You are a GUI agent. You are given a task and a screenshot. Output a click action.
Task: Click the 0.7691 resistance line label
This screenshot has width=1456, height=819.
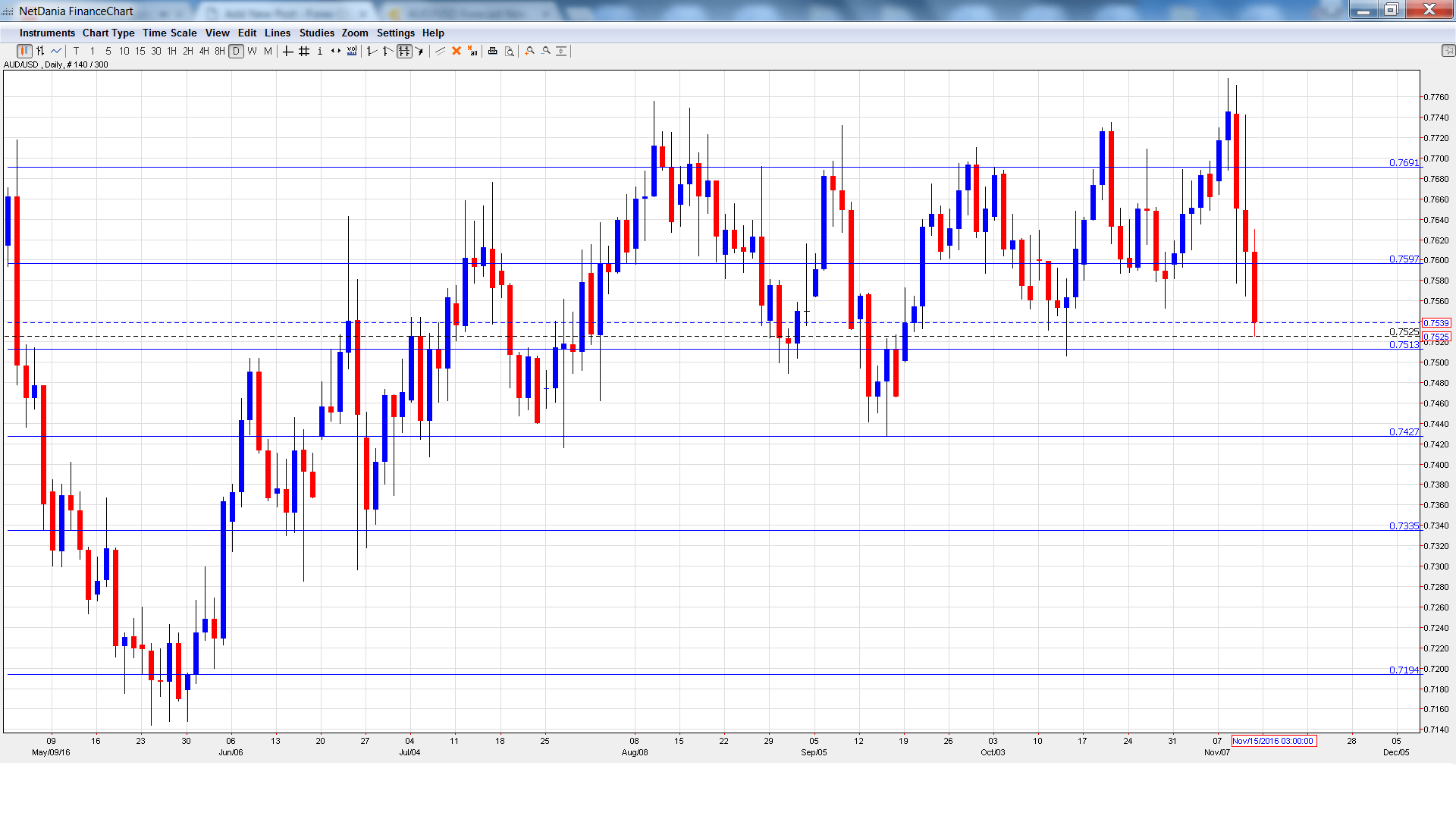(1403, 163)
